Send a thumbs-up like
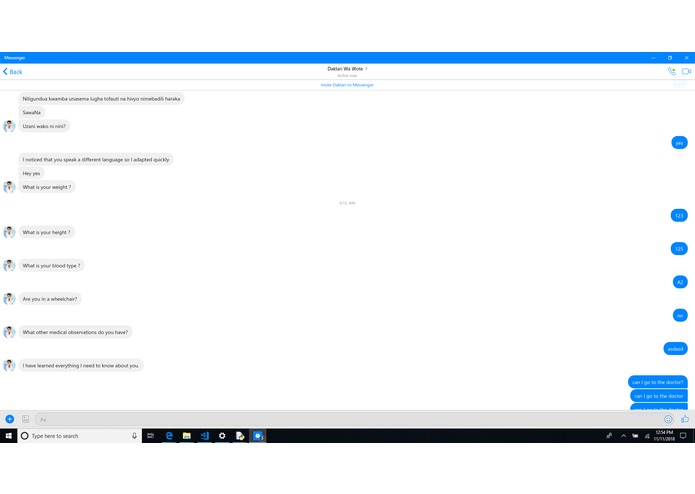This screenshot has height=494, width=695. 685,419
